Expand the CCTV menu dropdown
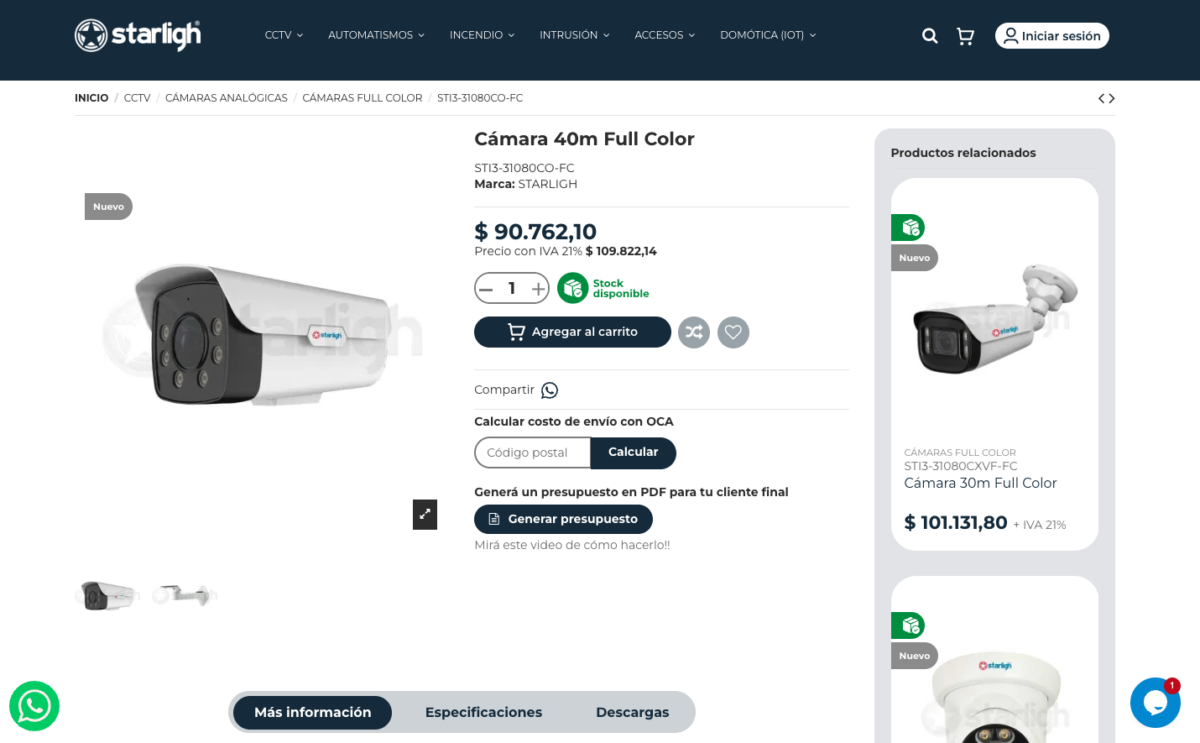 pos(284,35)
